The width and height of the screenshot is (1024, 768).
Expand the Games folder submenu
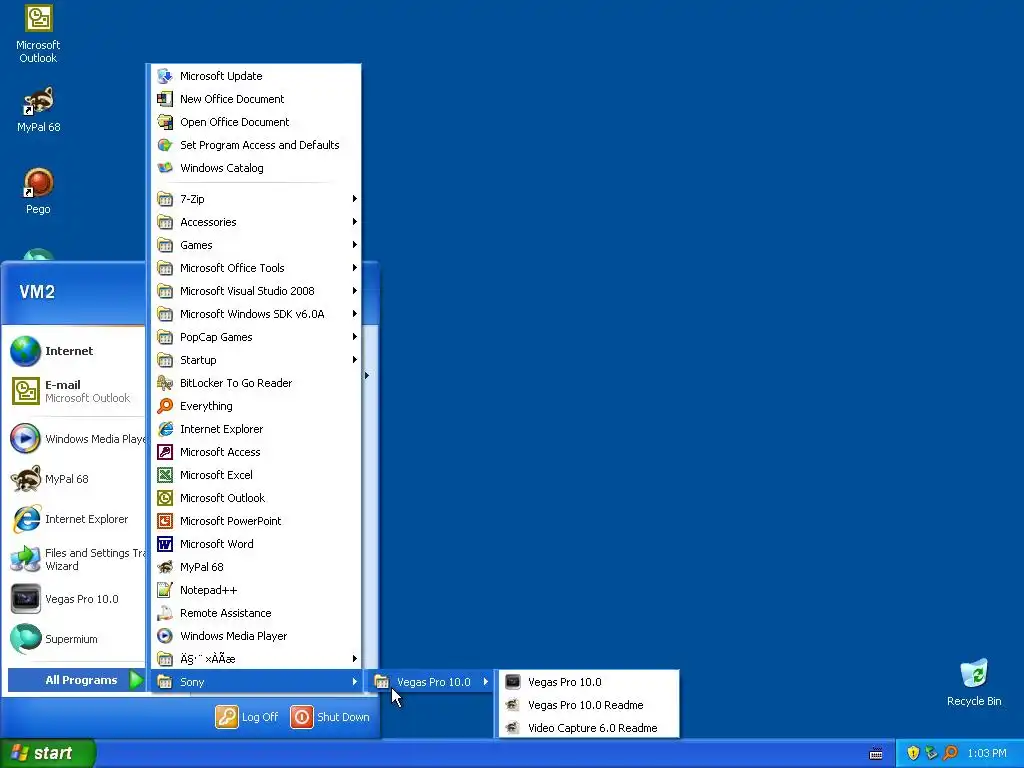[256, 245]
